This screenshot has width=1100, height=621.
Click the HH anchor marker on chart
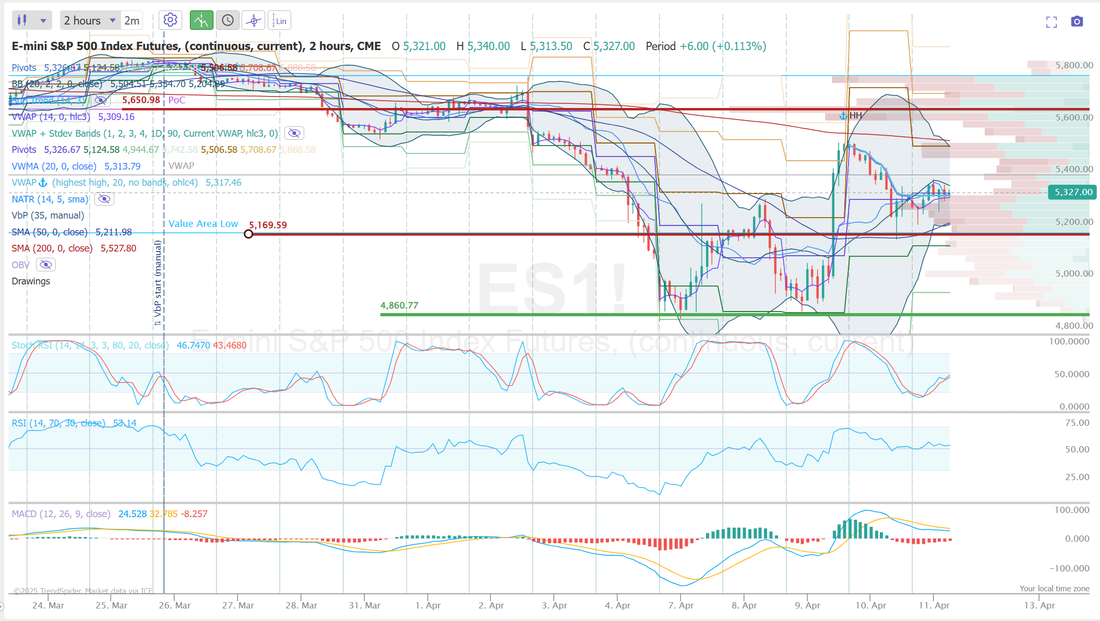point(851,115)
